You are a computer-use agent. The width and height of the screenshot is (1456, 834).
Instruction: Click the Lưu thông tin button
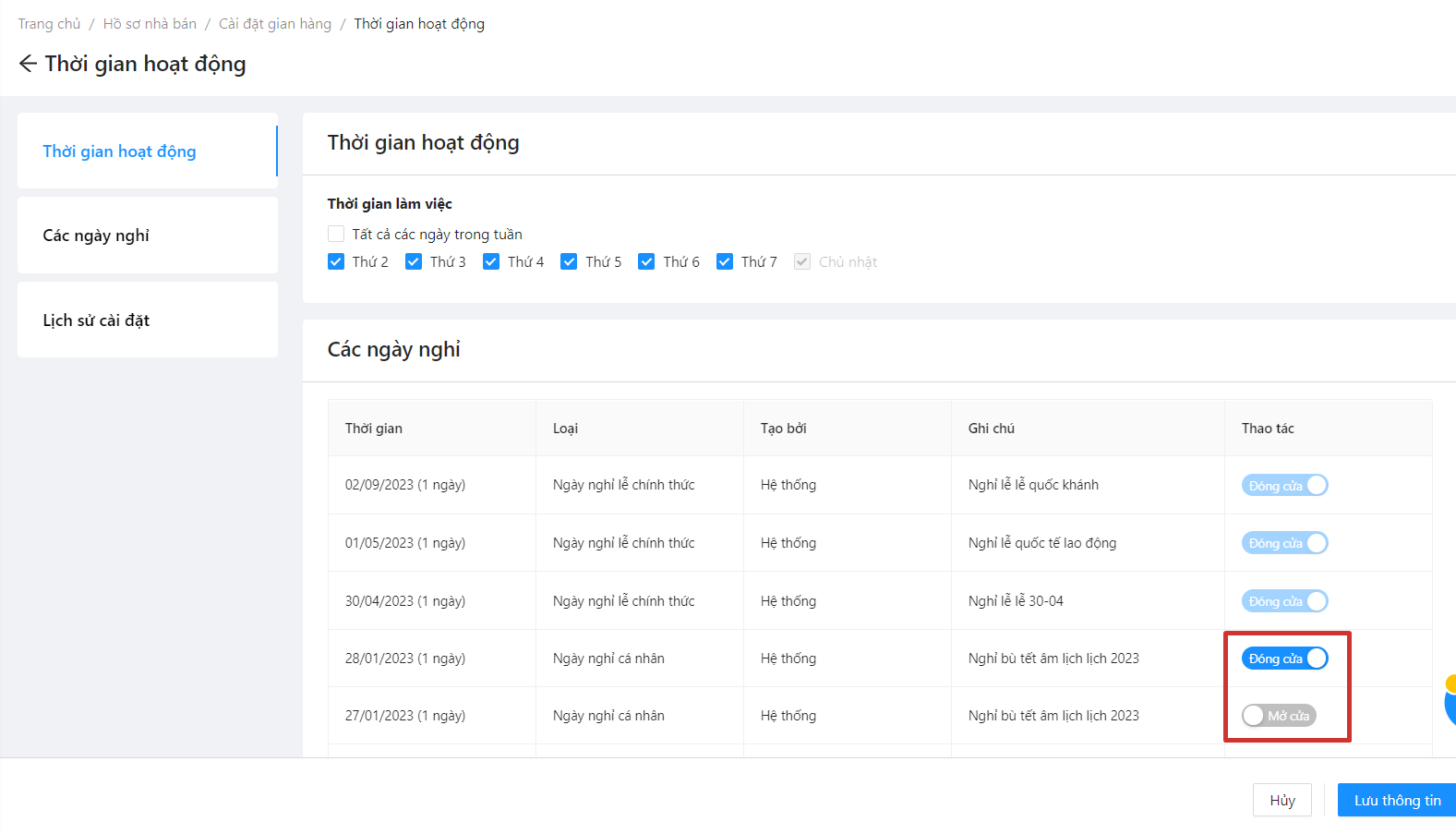(1397, 801)
